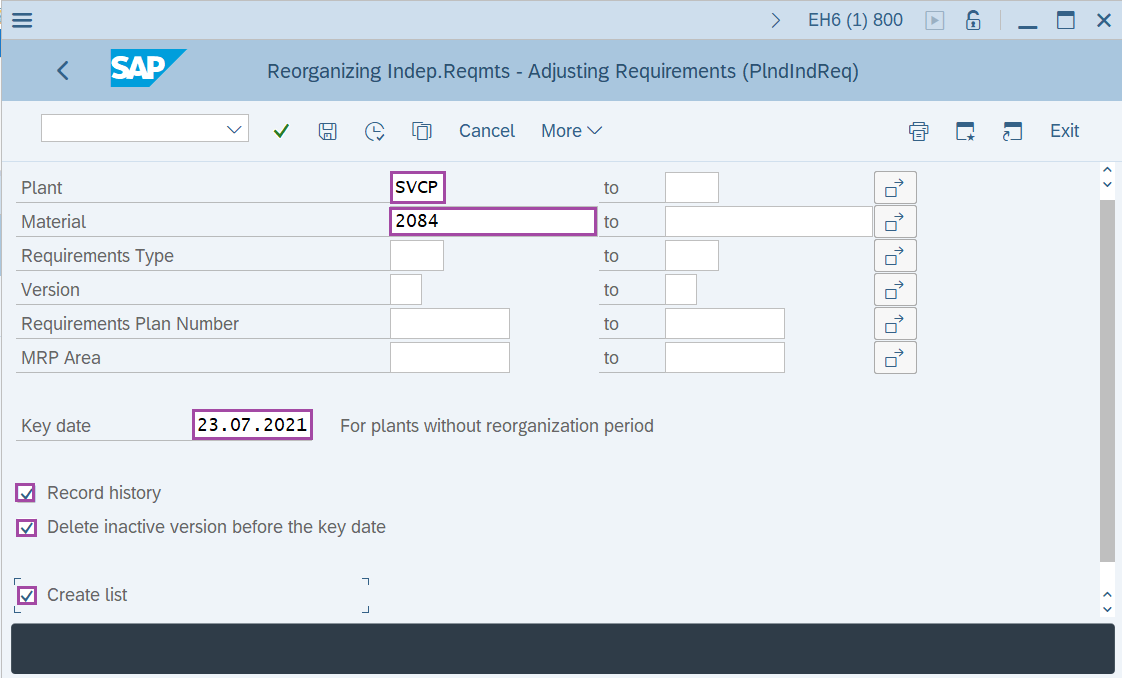Toggle Delete inactive version before key date
The height and width of the screenshot is (678, 1123).
(x=27, y=527)
